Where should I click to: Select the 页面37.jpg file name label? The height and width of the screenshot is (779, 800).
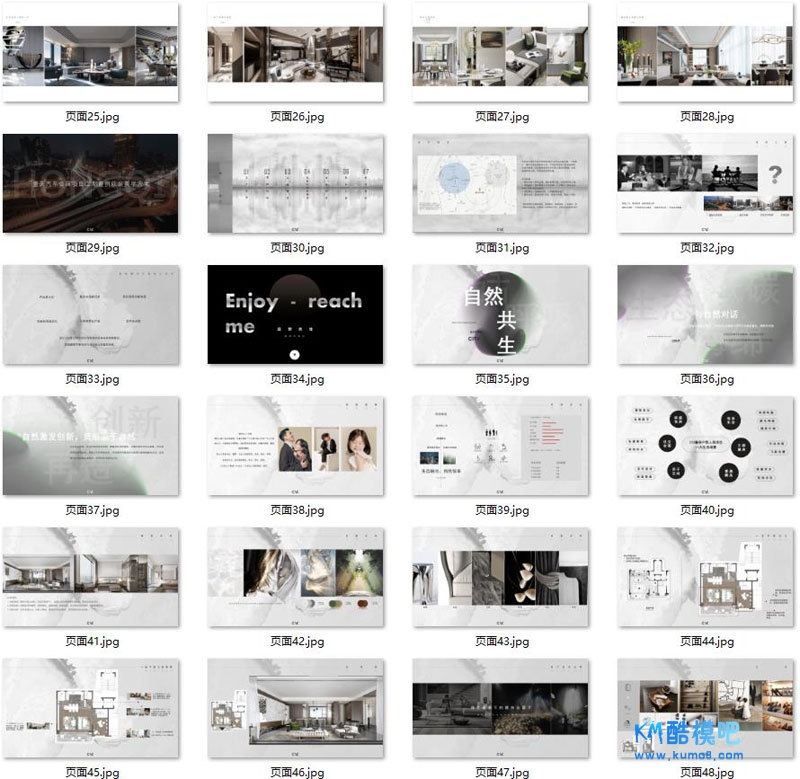pyautogui.click(x=91, y=510)
